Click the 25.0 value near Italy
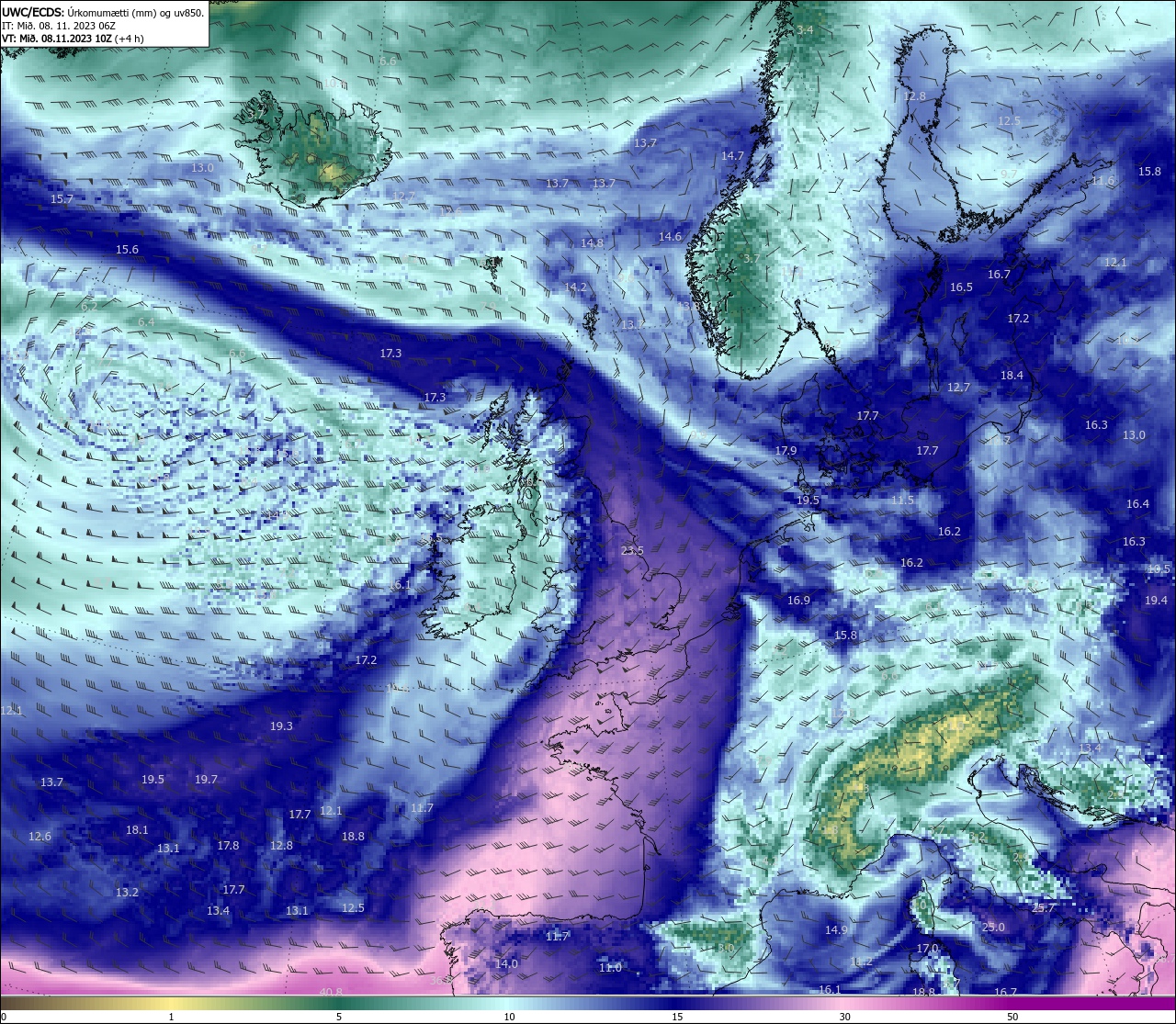The width and height of the screenshot is (1176, 1024). (x=993, y=928)
